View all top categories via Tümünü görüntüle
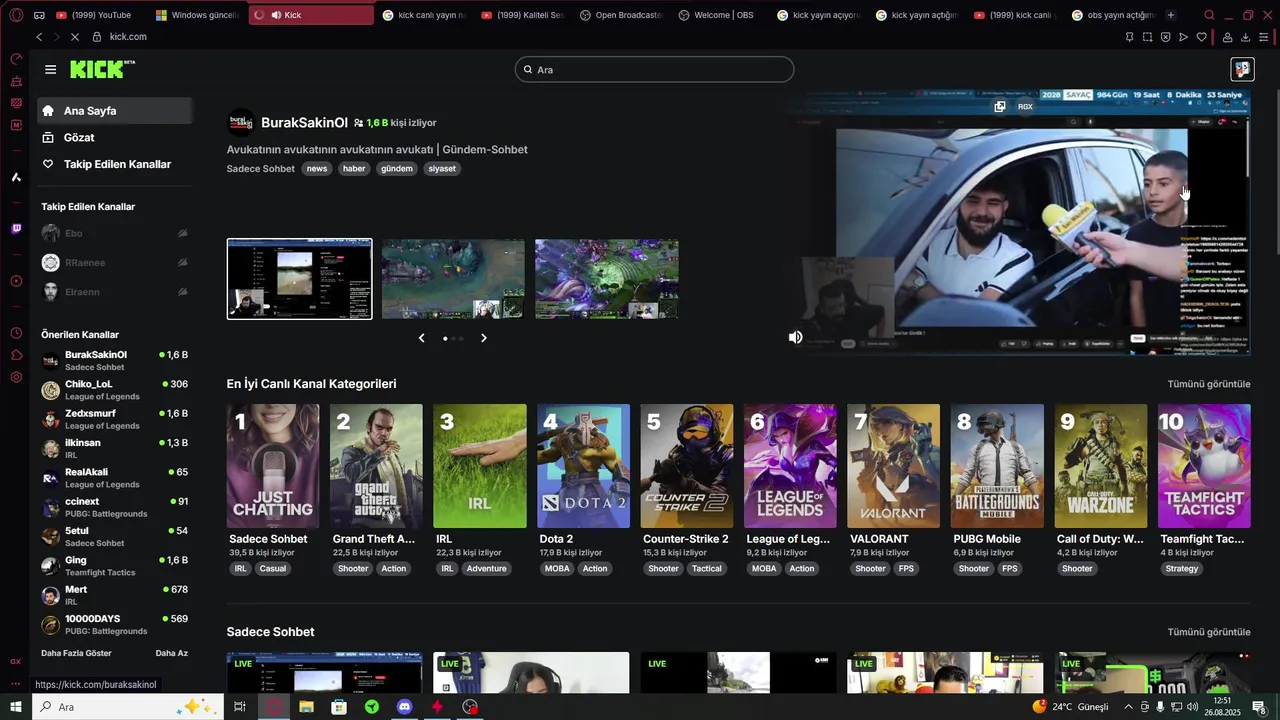Image resolution: width=1280 pixels, height=720 pixels. pos(1209,384)
